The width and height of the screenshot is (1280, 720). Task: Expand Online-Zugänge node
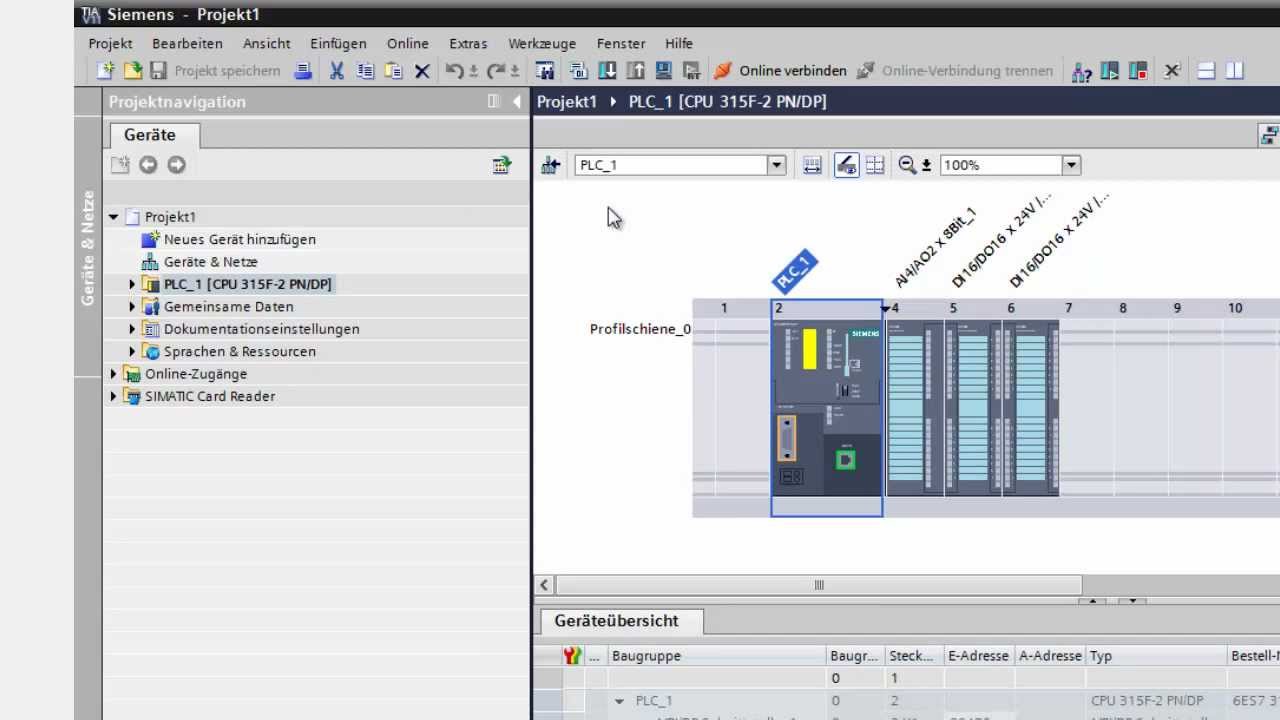[113, 374]
